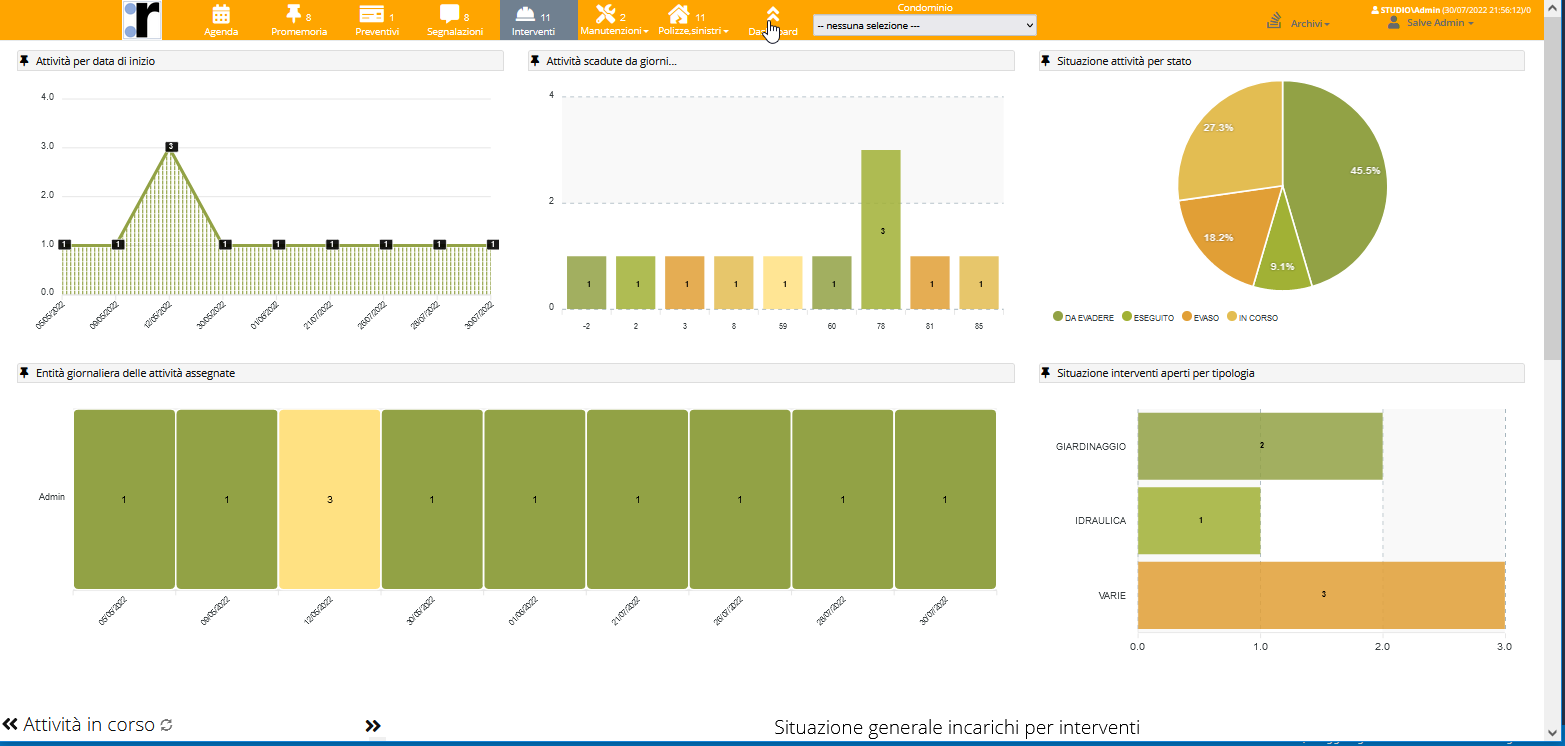
Task: Click pin icon of Attività scadute da giorni
Action: 536,61
